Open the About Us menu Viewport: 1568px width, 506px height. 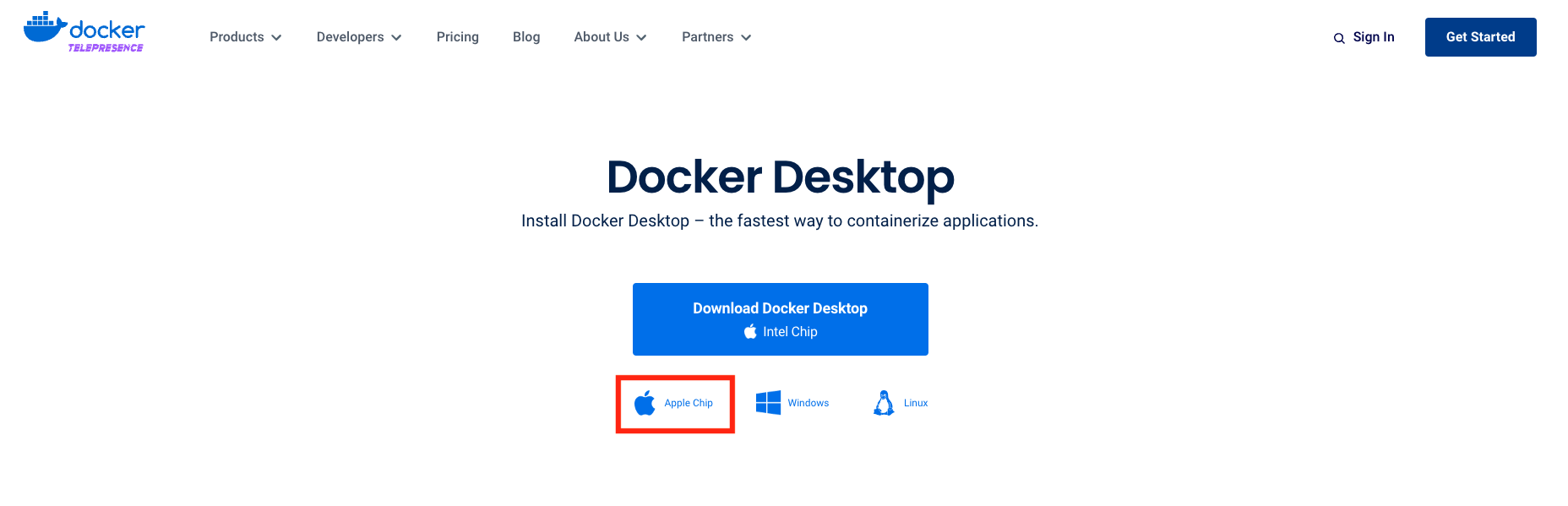pos(610,37)
